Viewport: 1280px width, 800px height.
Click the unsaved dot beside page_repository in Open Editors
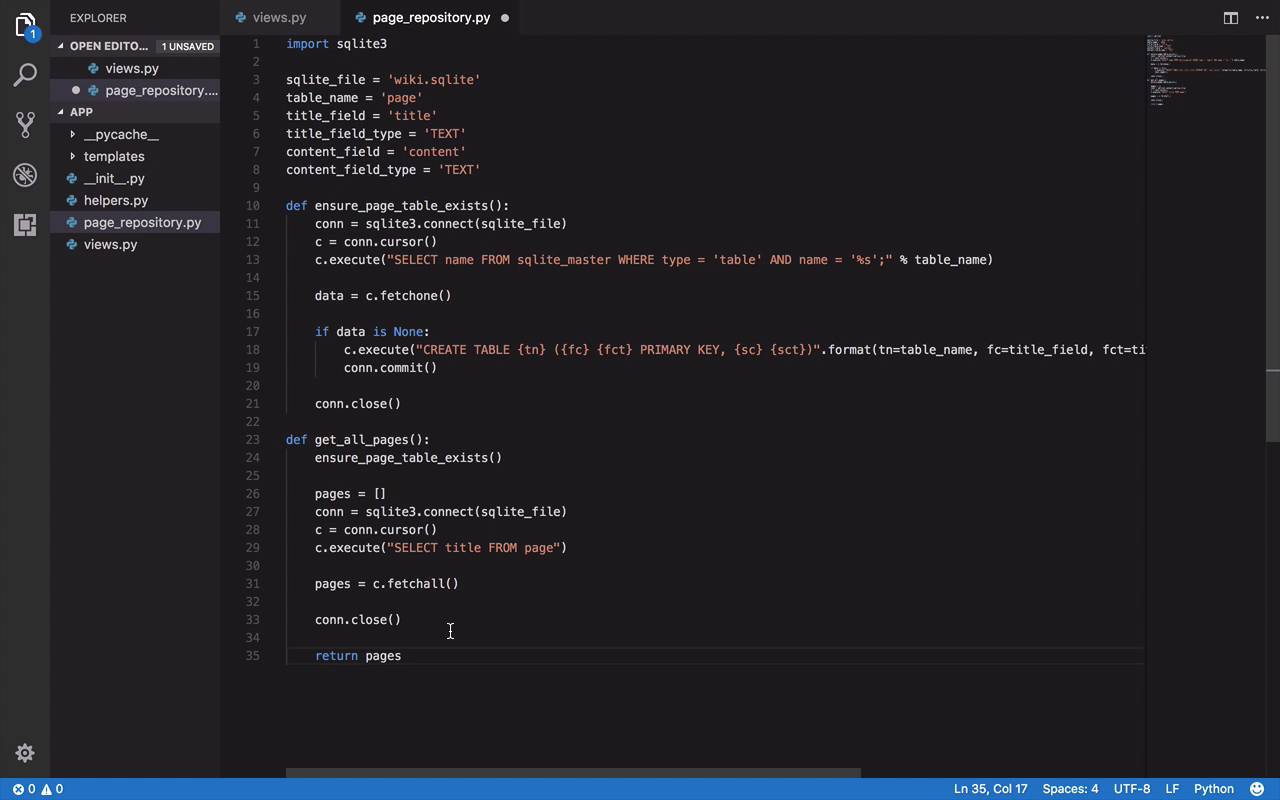(x=76, y=91)
